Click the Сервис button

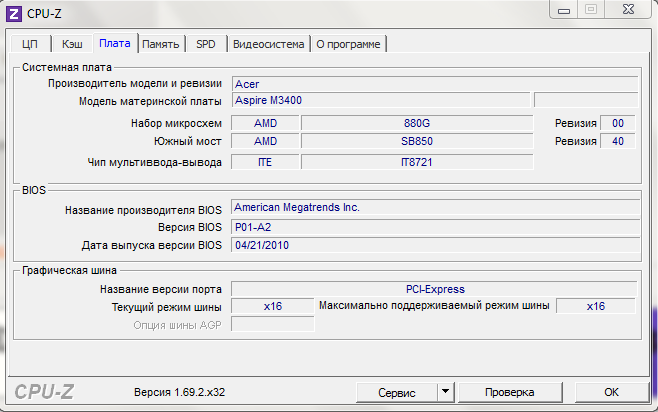click(397, 392)
